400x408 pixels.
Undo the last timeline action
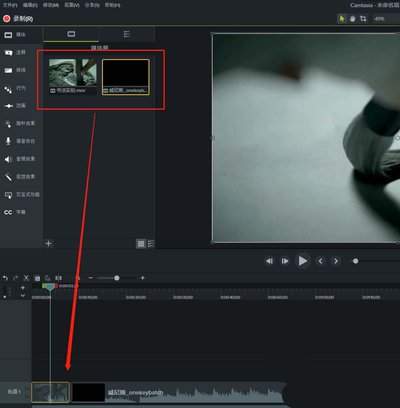5,278
